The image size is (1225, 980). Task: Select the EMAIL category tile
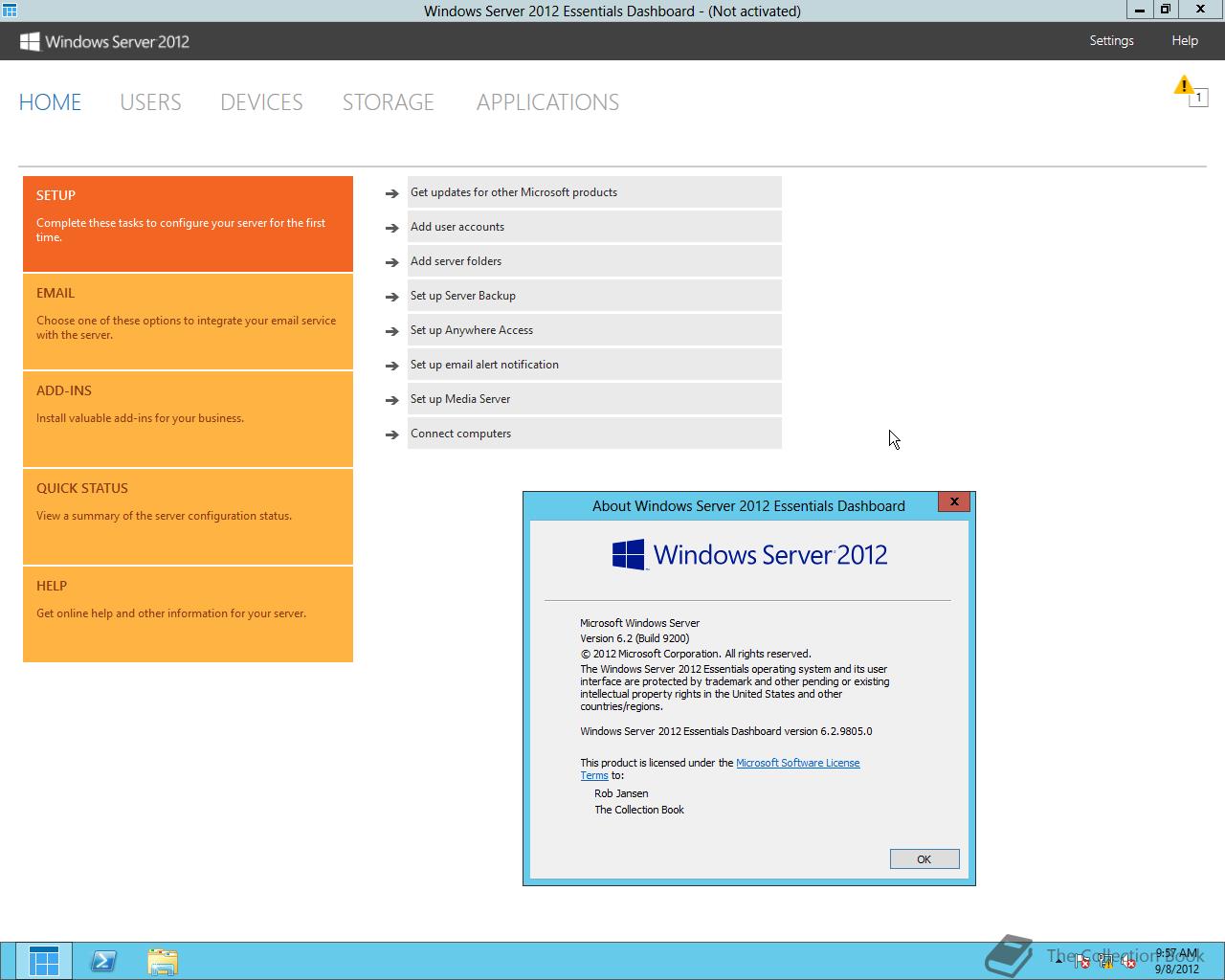[x=188, y=322]
